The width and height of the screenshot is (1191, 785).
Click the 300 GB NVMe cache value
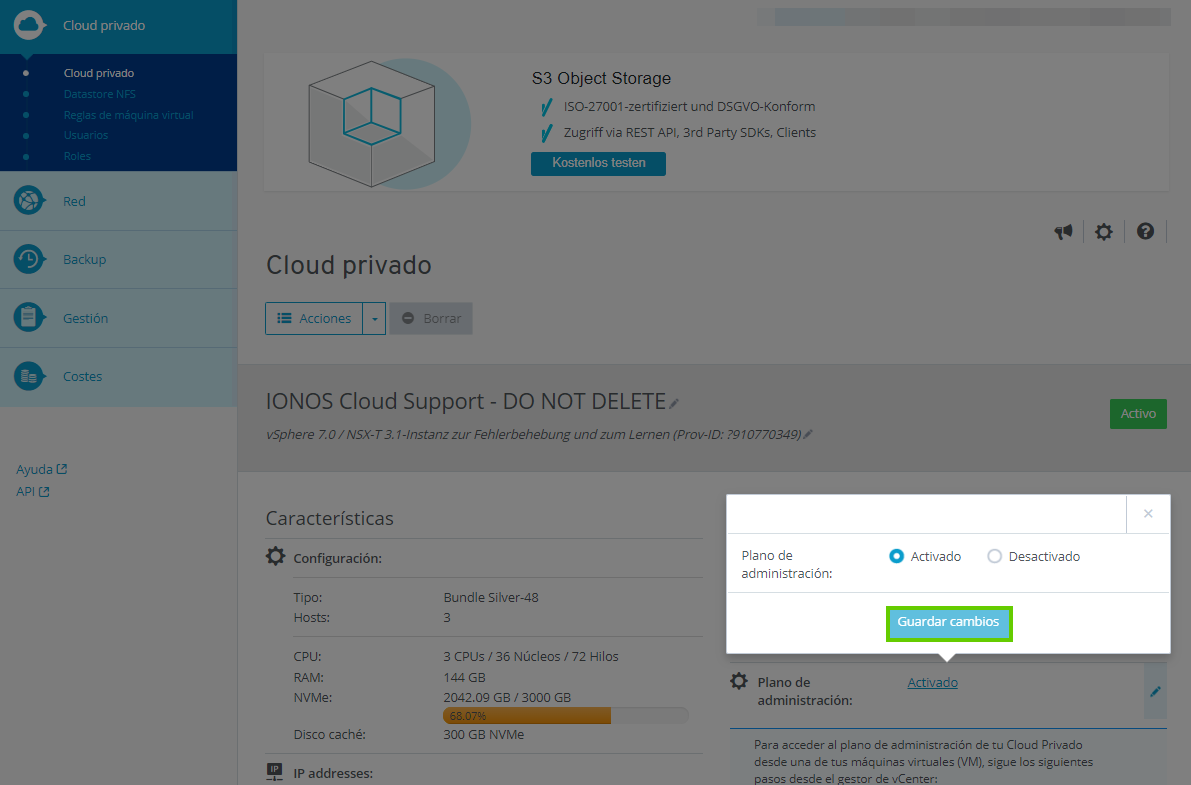tap(484, 735)
